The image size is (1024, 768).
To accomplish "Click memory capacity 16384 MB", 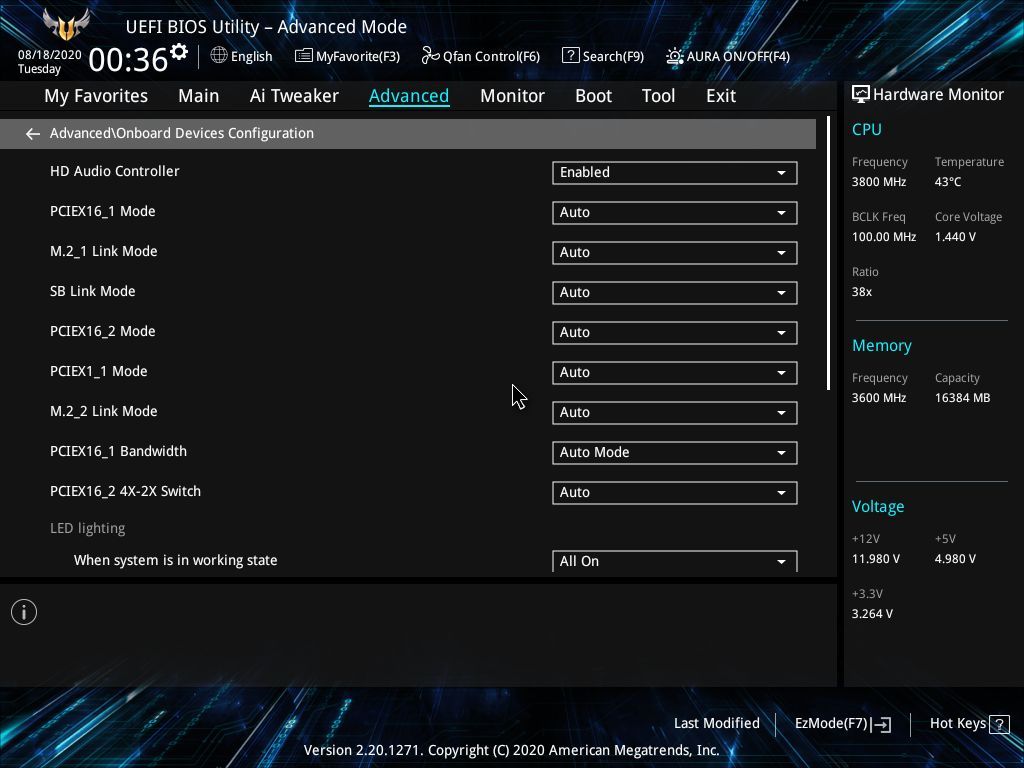I will [x=962, y=398].
